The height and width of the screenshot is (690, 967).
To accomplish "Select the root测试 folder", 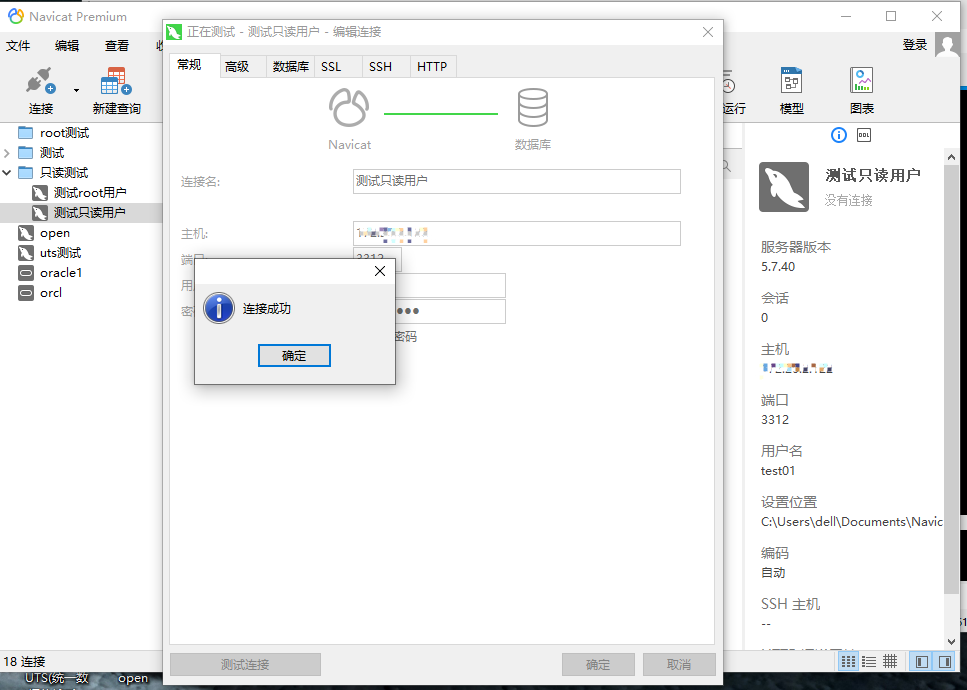I will point(53,133).
